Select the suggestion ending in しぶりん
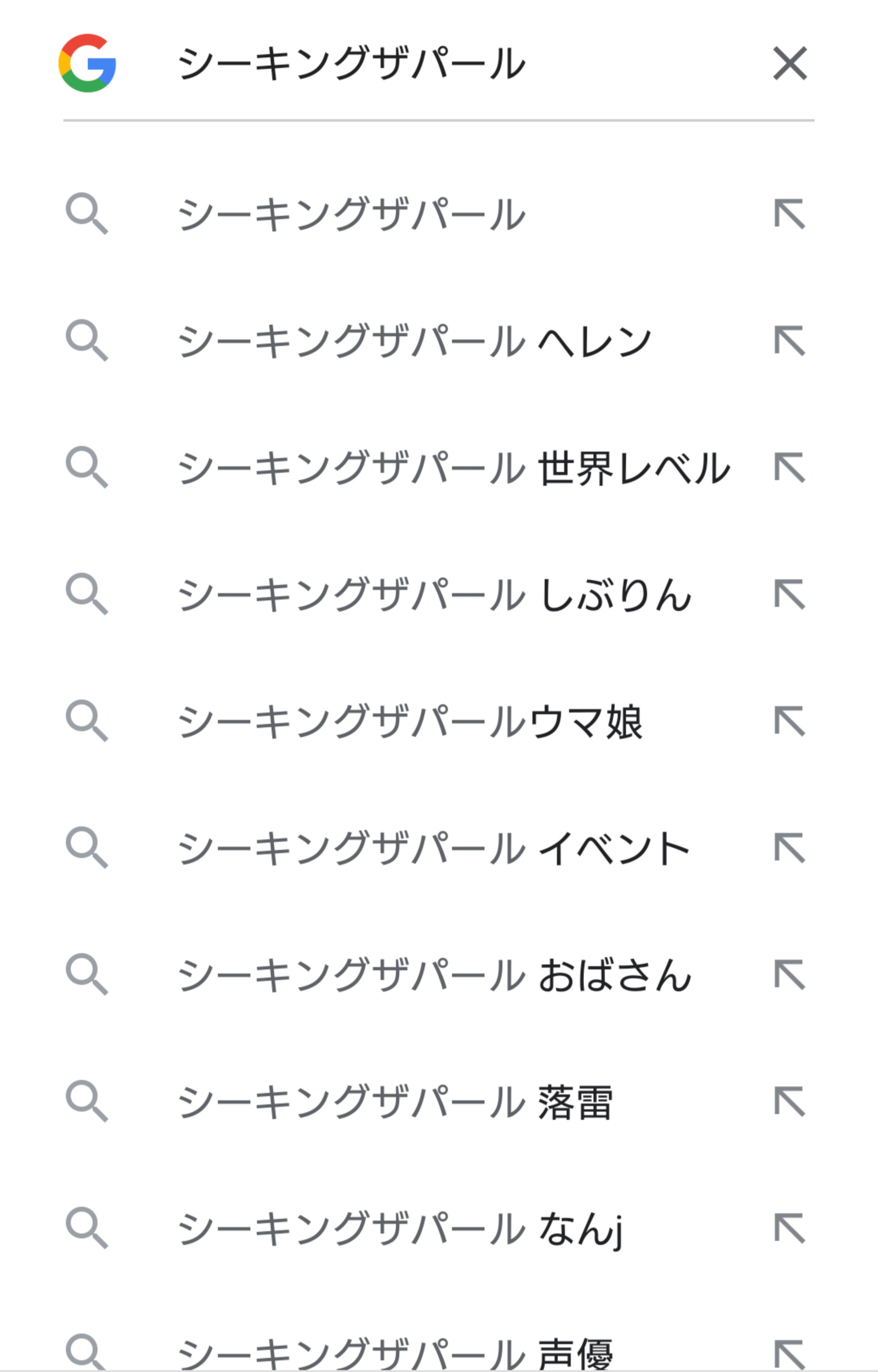The width and height of the screenshot is (878, 1372). click(435, 595)
